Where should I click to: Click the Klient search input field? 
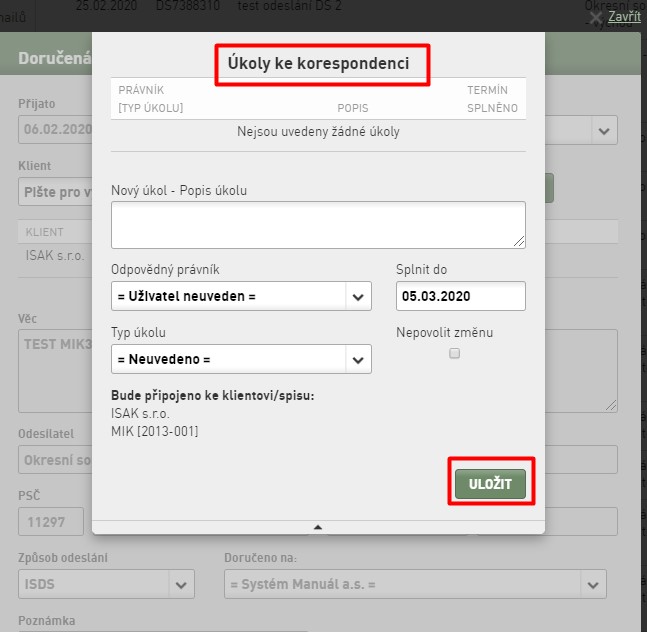coord(55,192)
